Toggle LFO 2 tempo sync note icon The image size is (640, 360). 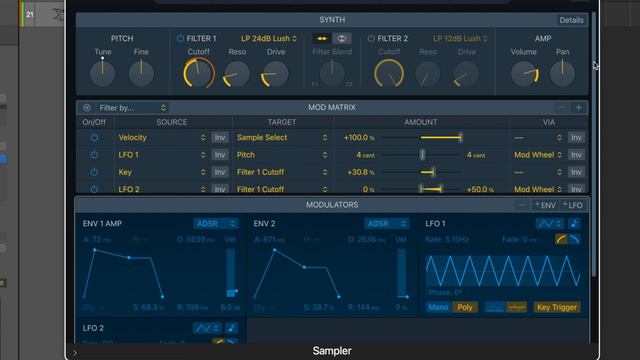coord(231,328)
